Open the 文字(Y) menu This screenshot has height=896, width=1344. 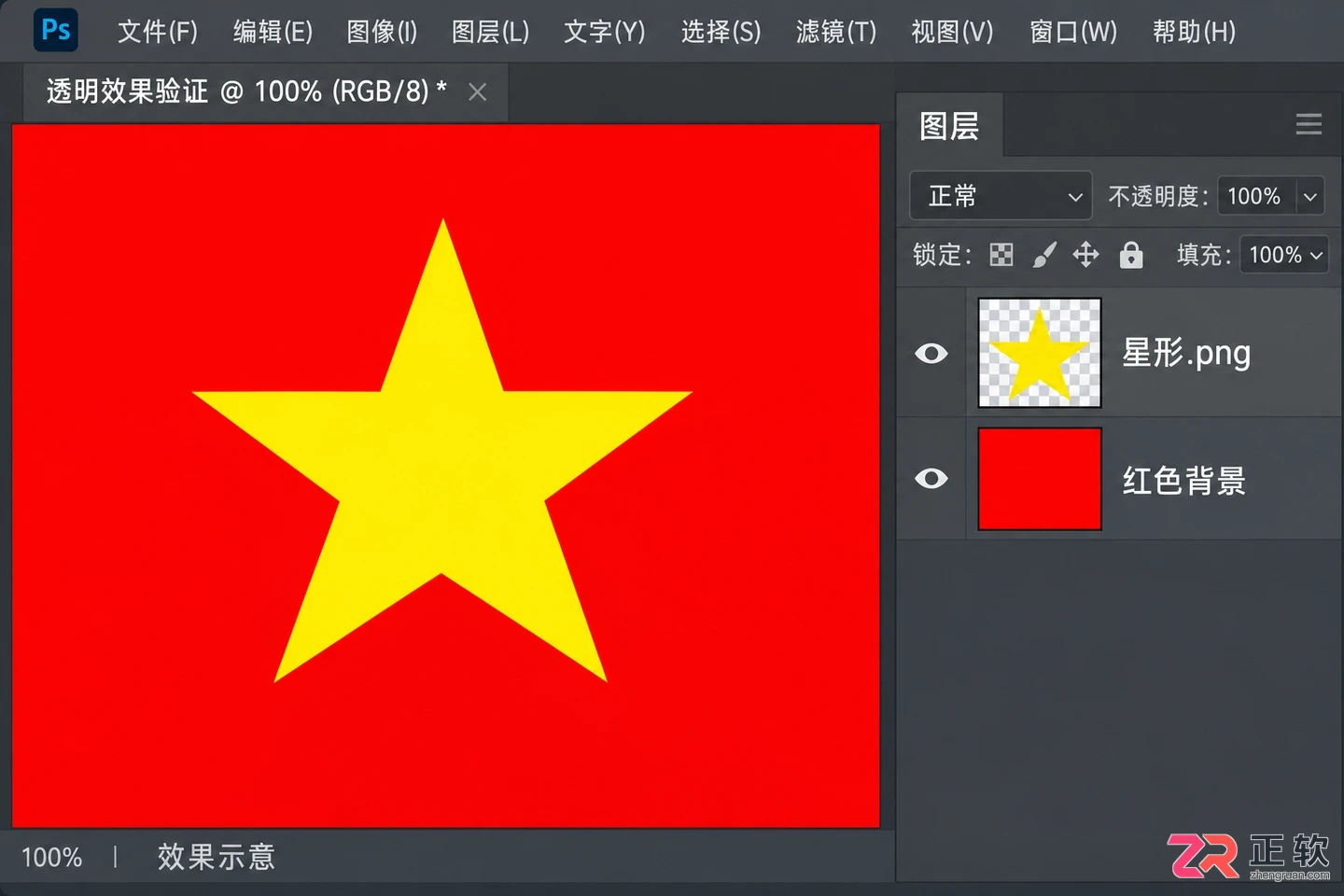[604, 32]
